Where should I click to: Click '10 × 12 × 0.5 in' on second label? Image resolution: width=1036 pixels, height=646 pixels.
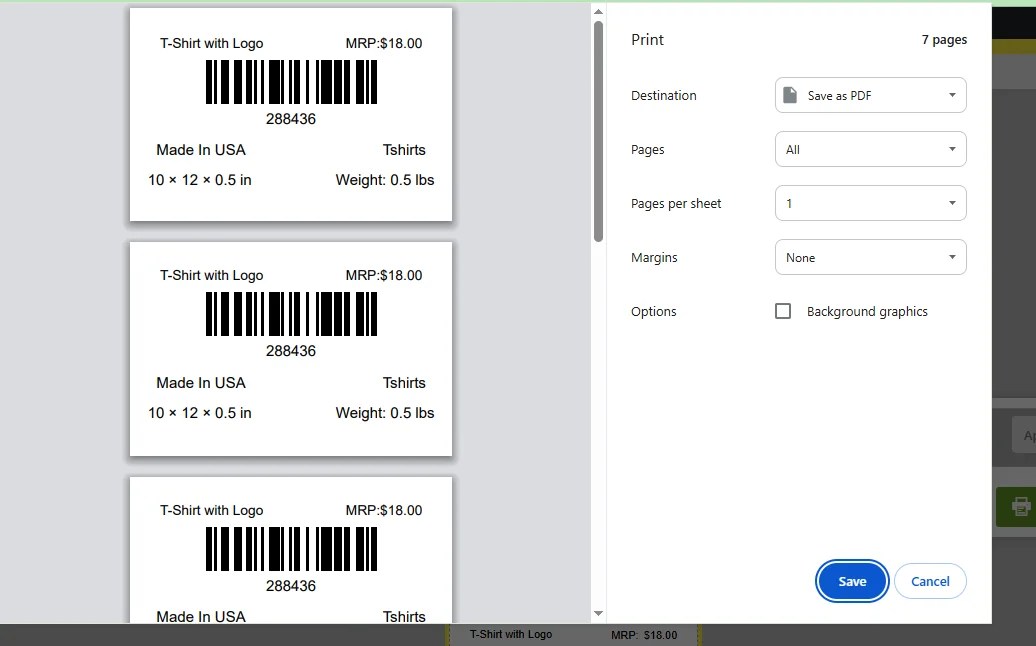click(x=200, y=413)
